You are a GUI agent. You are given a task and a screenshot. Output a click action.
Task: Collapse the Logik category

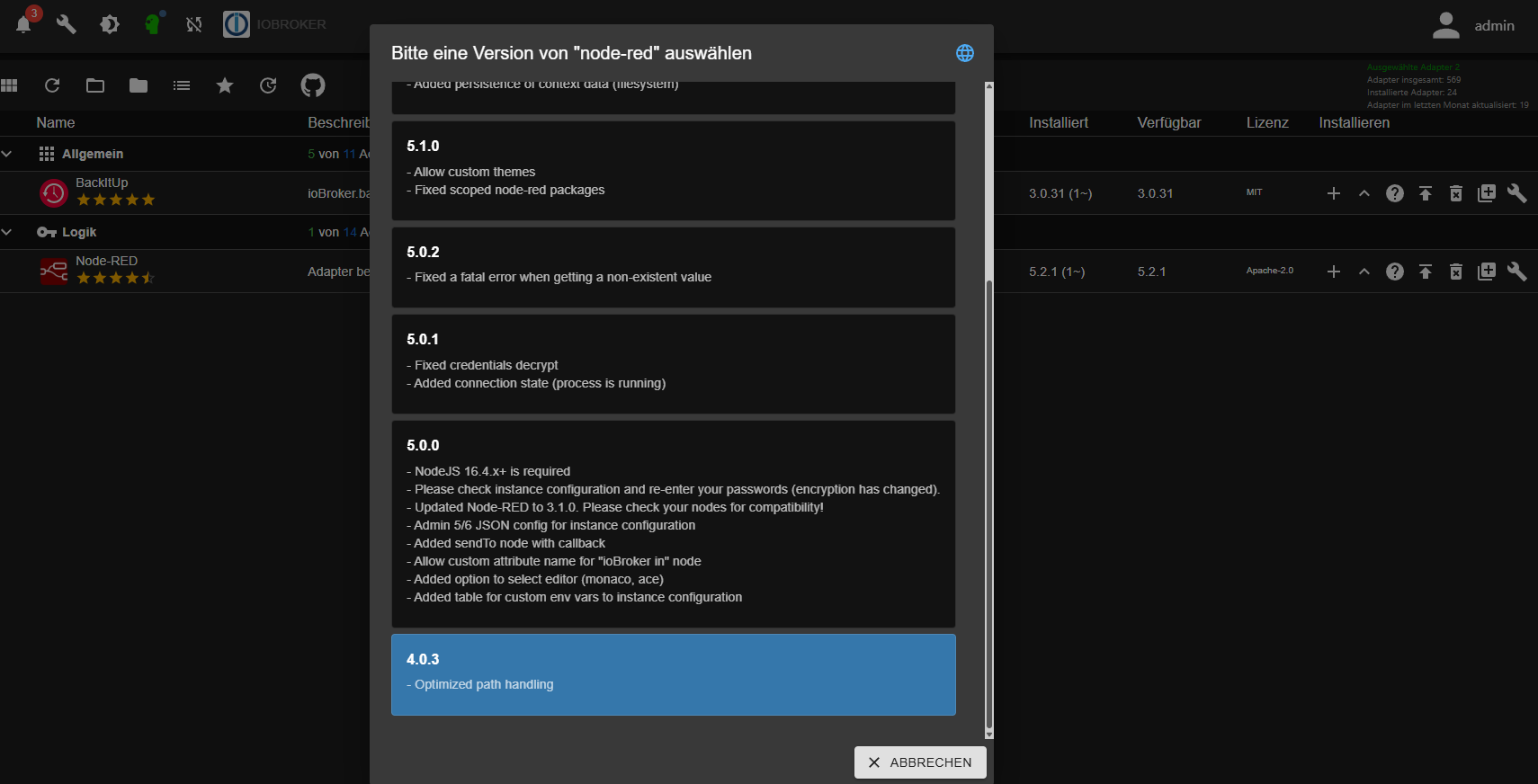point(7,232)
